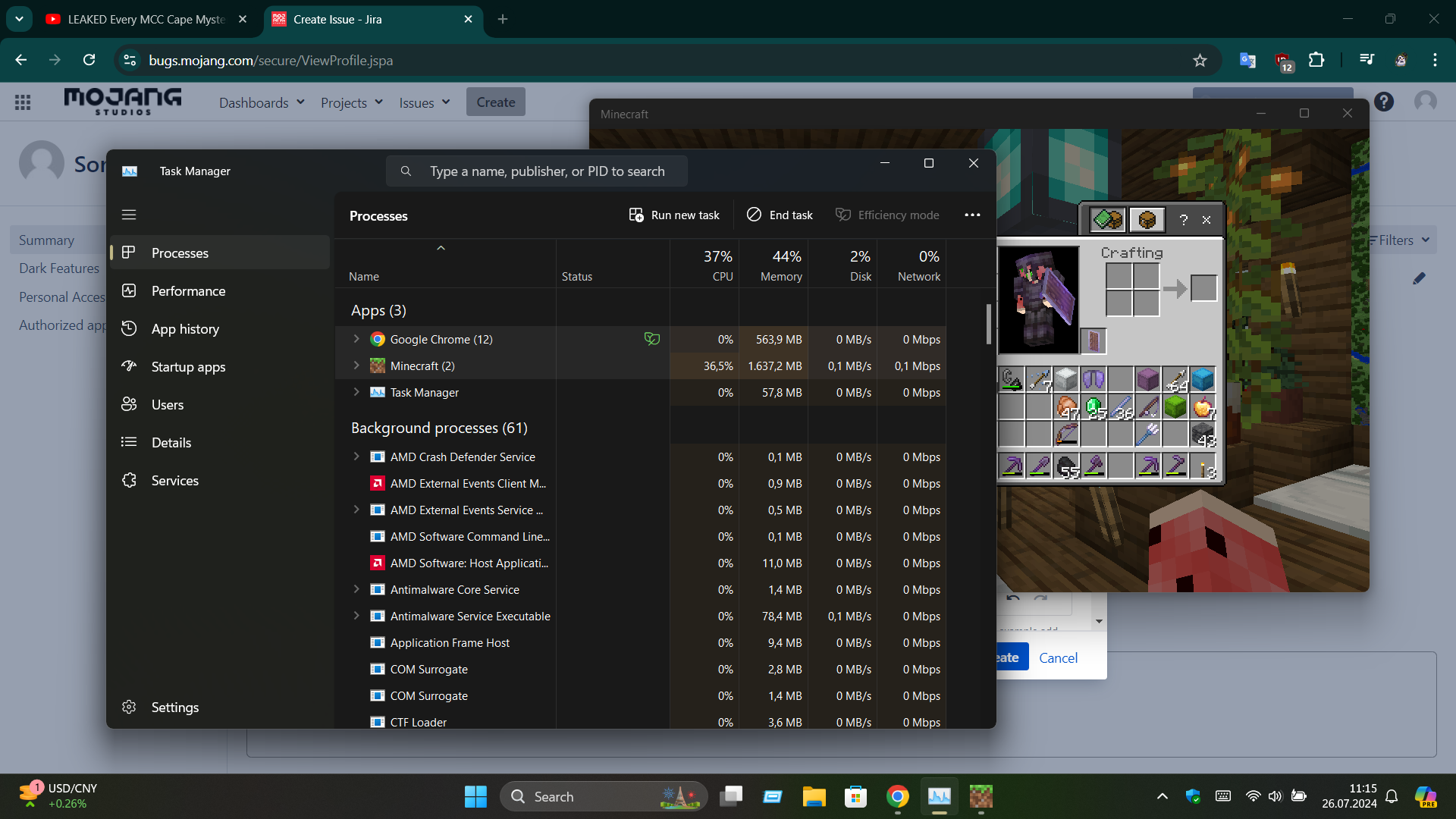Open the App history page
Image resolution: width=1456 pixels, height=819 pixels.
[185, 329]
